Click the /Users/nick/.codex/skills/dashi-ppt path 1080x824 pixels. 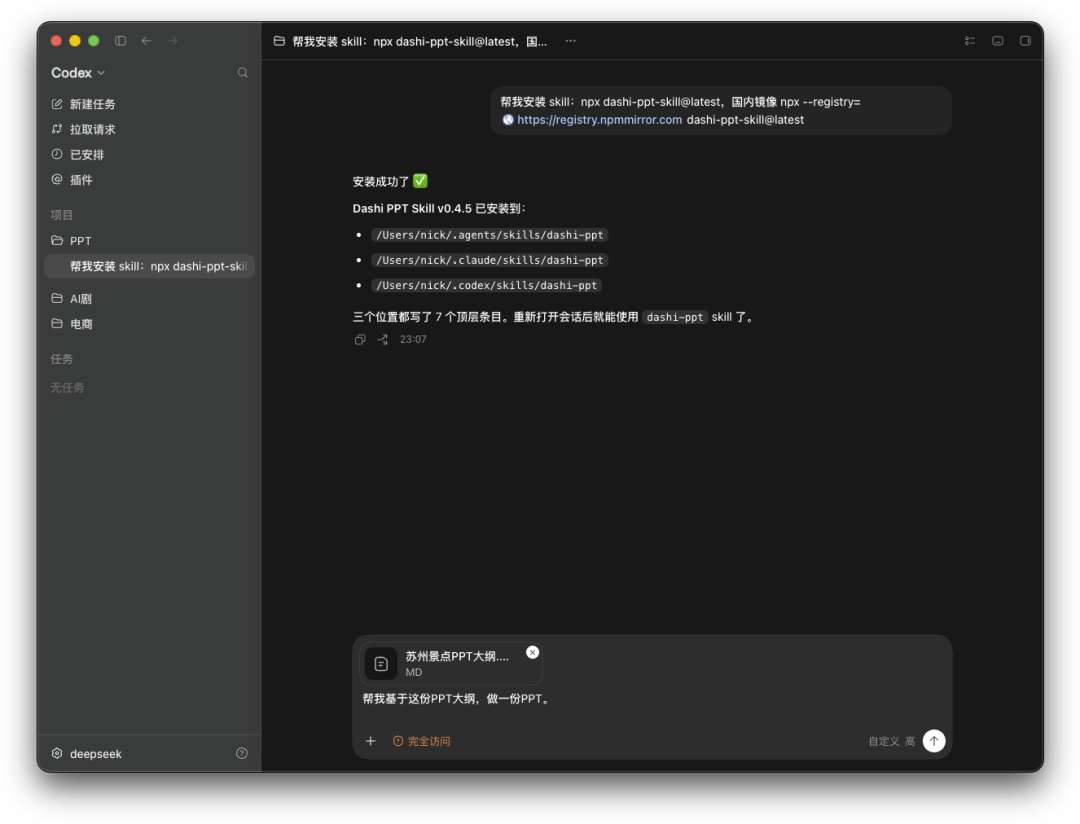(x=486, y=285)
